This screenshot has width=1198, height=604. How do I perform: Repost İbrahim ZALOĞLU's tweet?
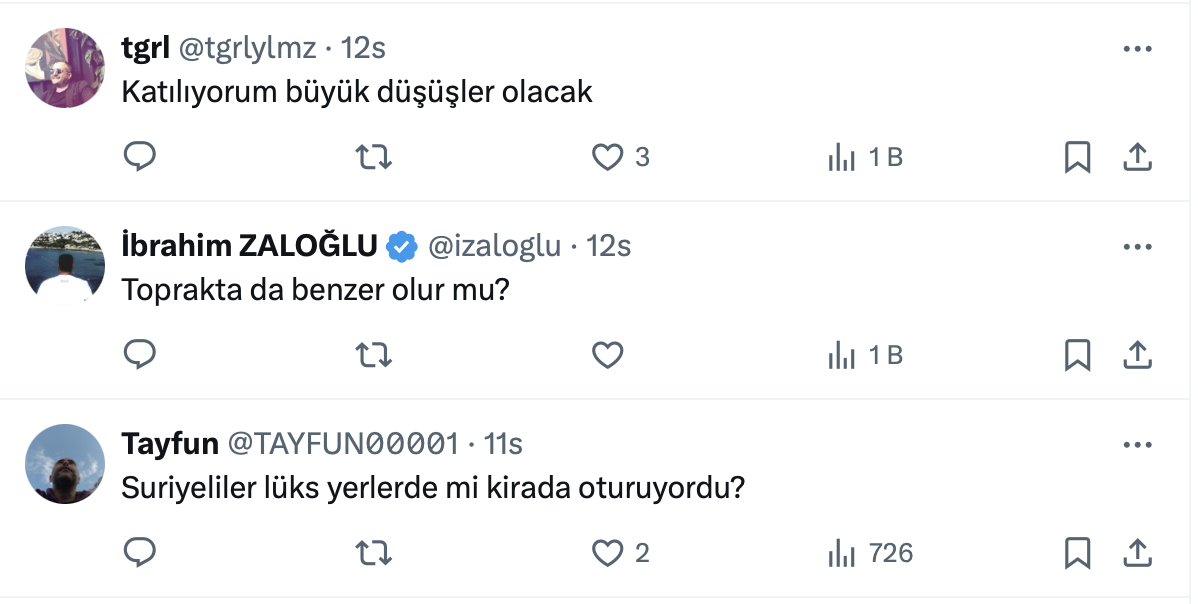click(374, 355)
